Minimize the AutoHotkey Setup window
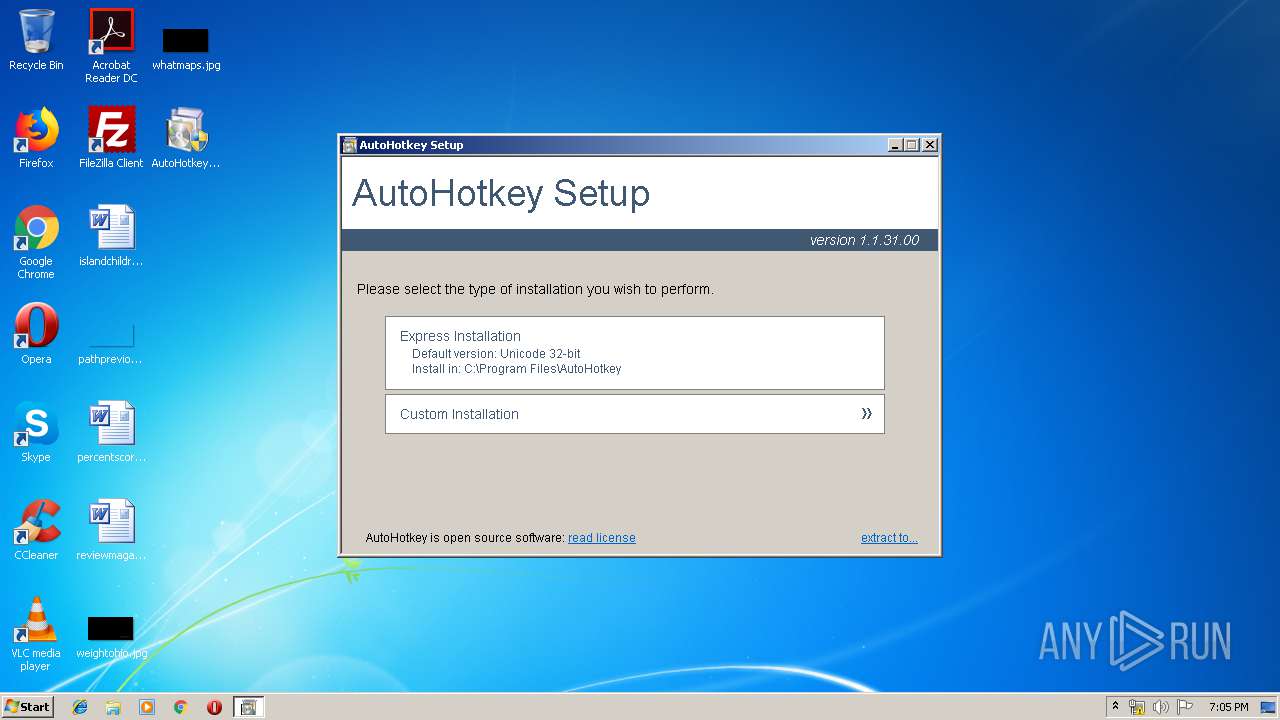Screen dimensions: 1280x720 [895, 145]
